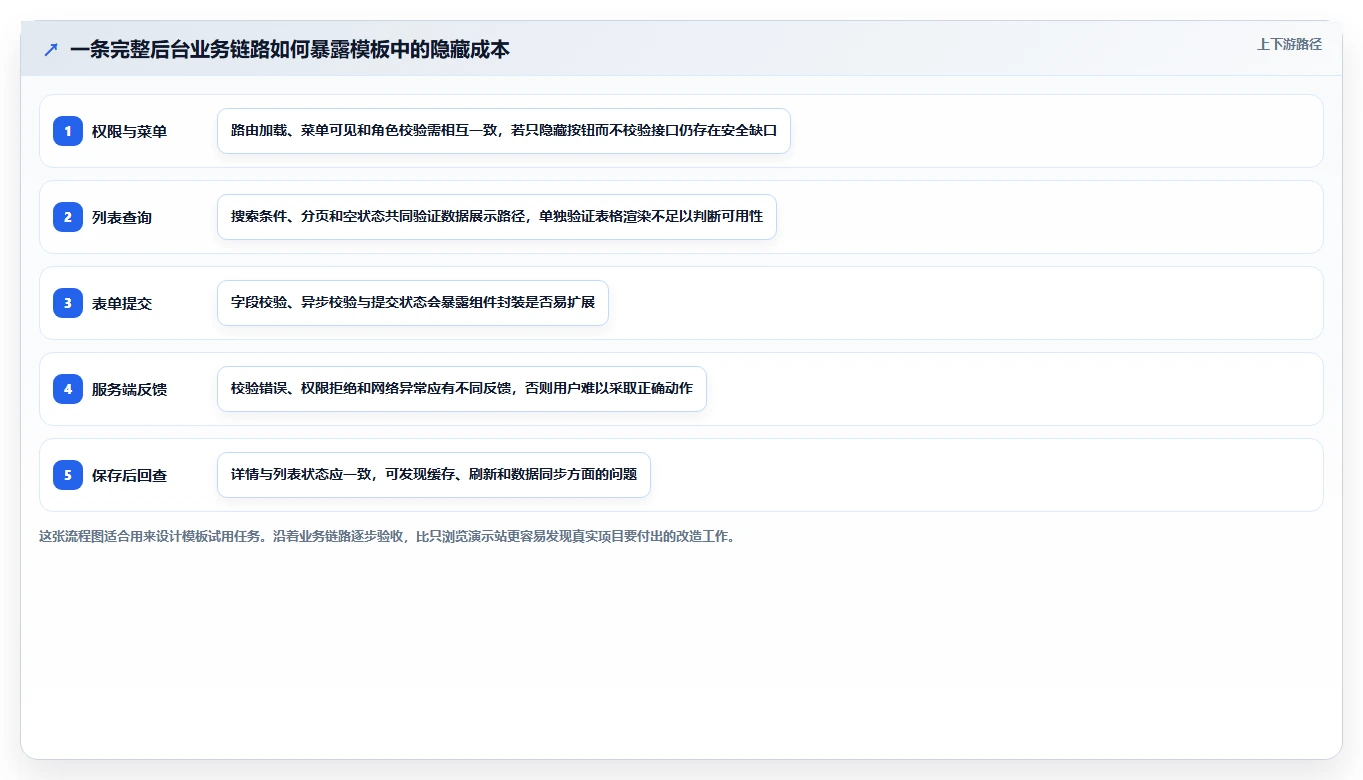Click the step number 4 badge

coord(68,388)
